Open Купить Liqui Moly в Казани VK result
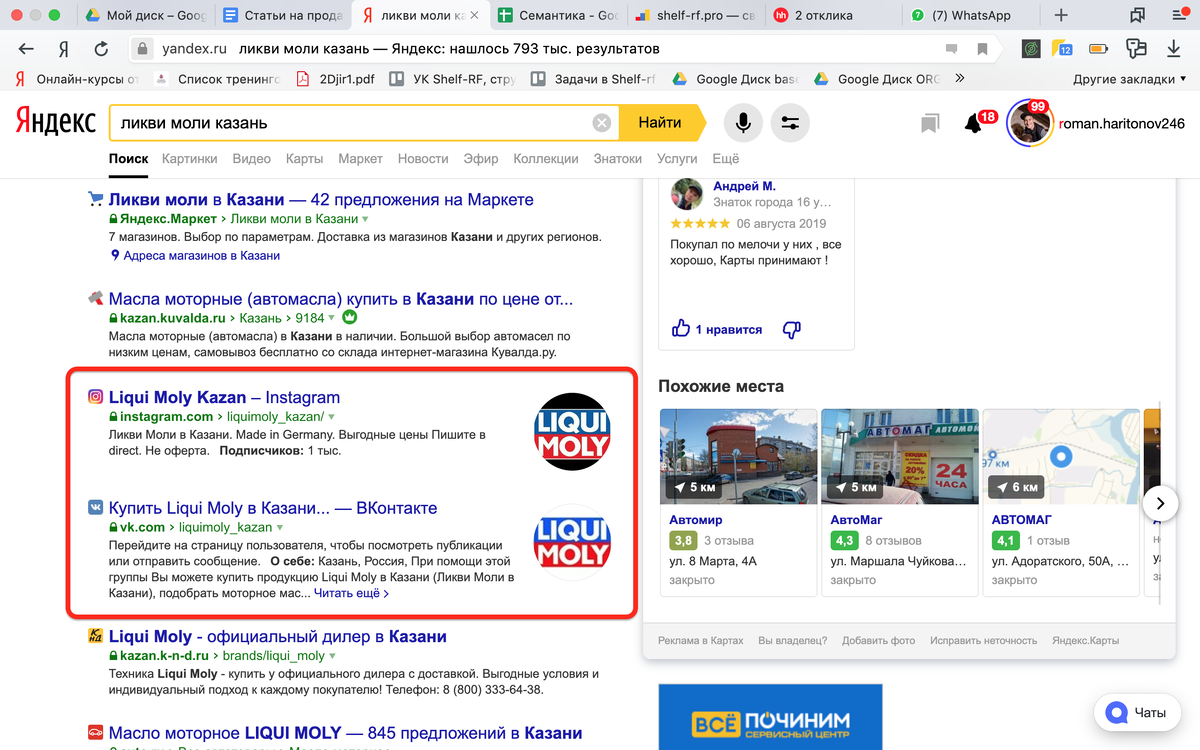 [273, 508]
